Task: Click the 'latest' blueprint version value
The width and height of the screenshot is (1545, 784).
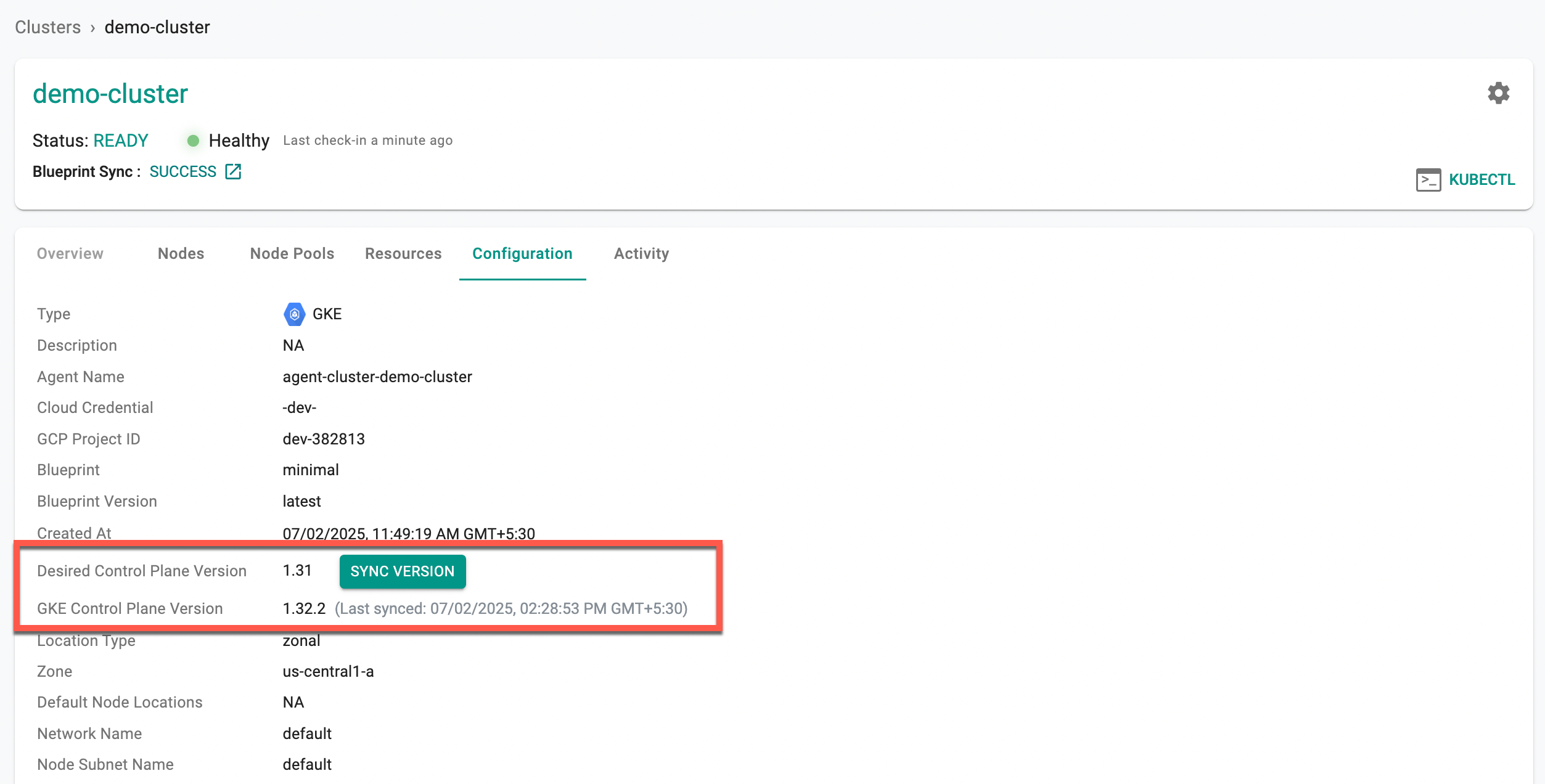Action: tap(301, 501)
